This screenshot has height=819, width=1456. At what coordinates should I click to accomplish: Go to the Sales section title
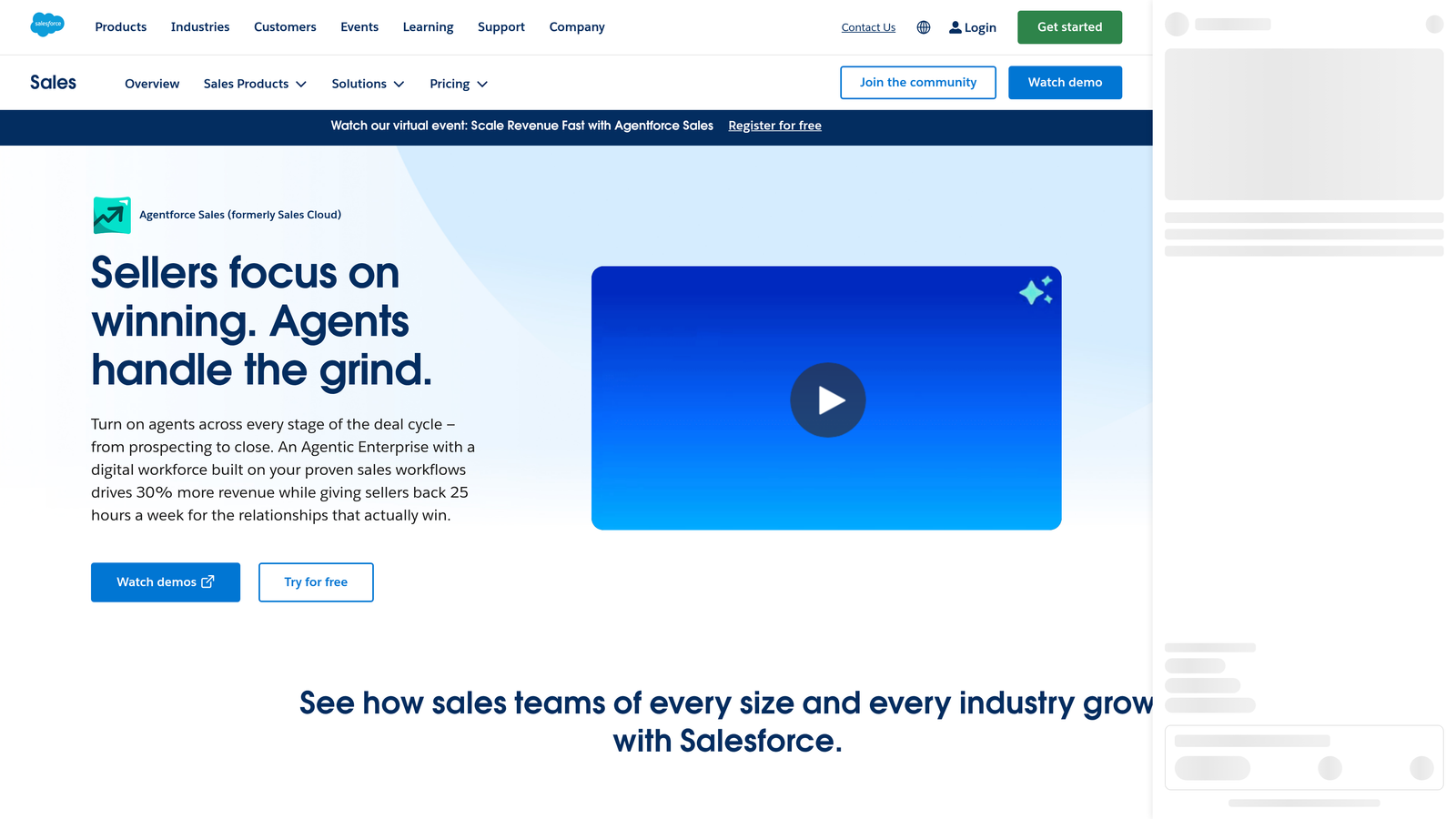[x=53, y=83]
